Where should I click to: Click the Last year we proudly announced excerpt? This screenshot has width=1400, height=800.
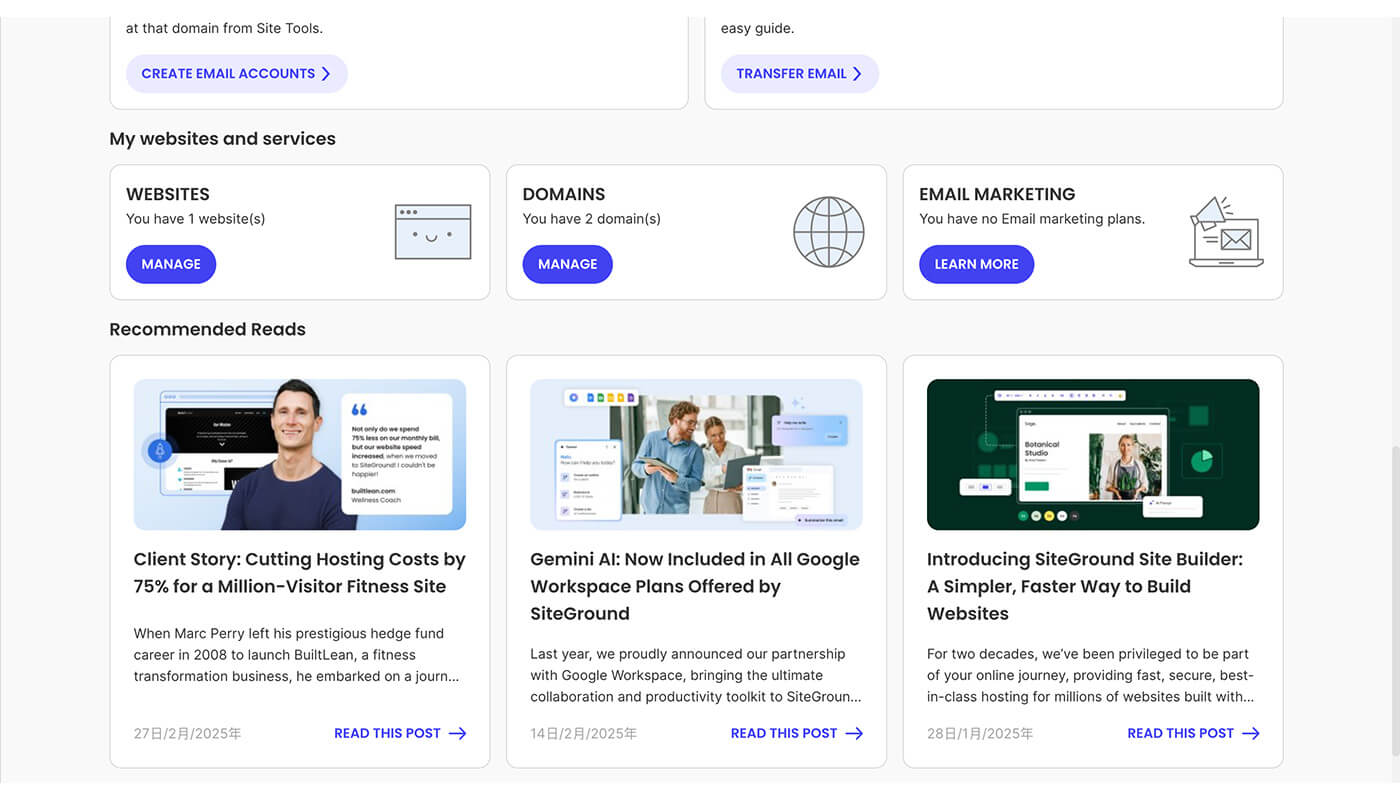696,675
